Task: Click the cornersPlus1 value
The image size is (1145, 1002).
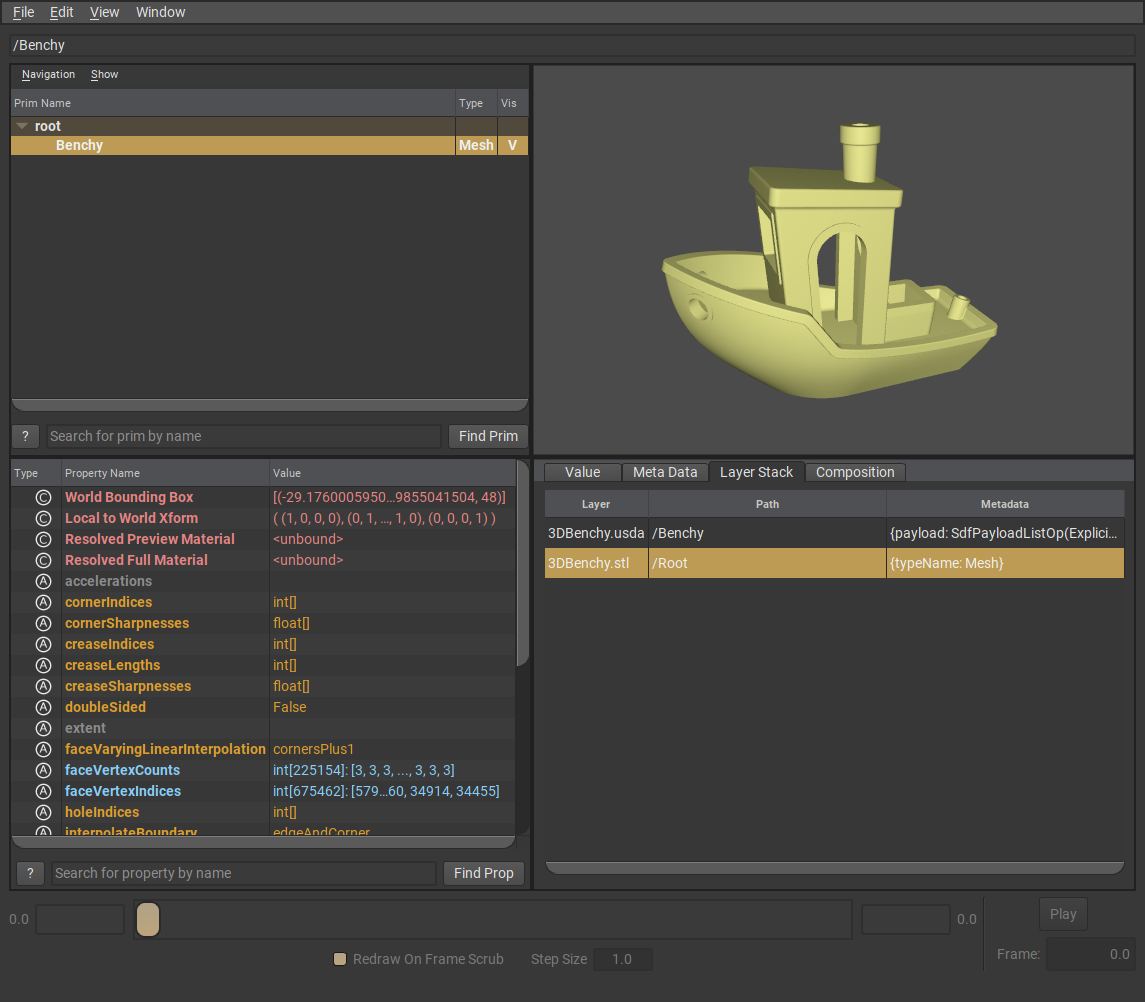Action: (x=313, y=749)
